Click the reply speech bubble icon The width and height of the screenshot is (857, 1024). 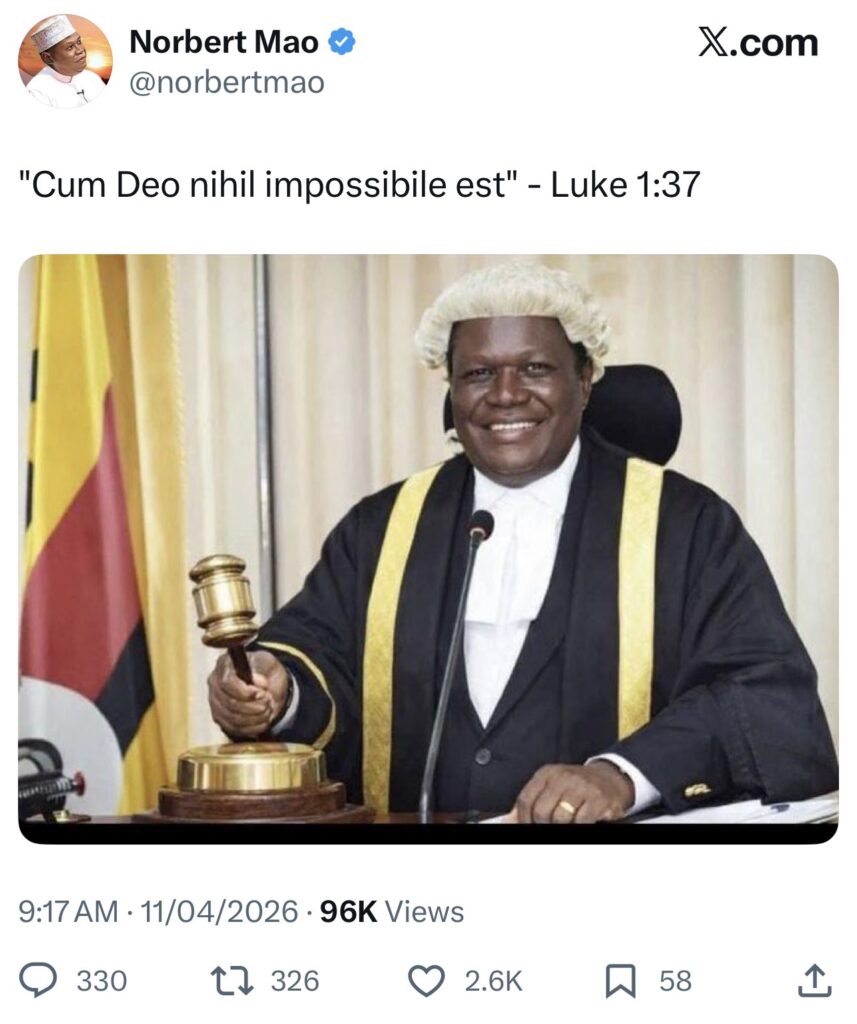pos(38,981)
